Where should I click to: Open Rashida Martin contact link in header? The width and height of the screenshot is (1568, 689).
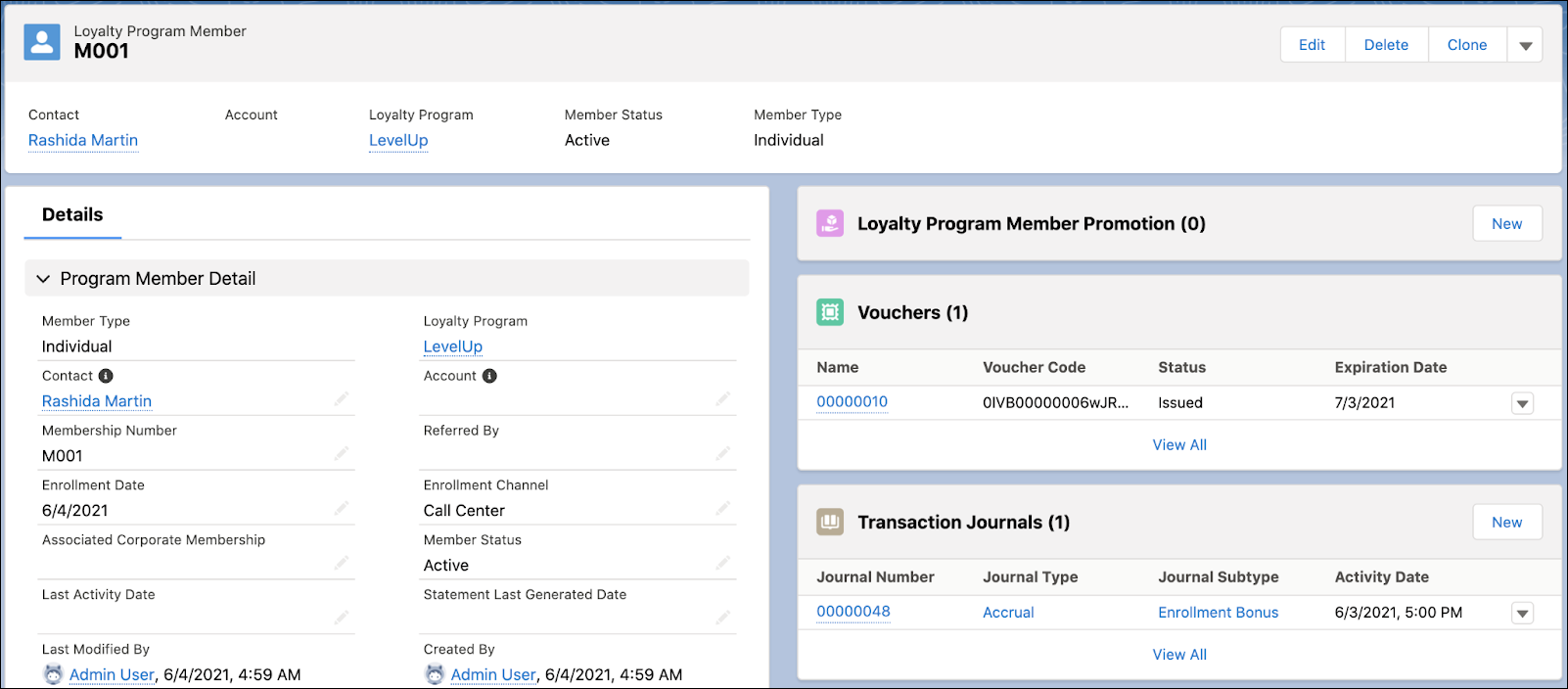pyautogui.click(x=83, y=140)
